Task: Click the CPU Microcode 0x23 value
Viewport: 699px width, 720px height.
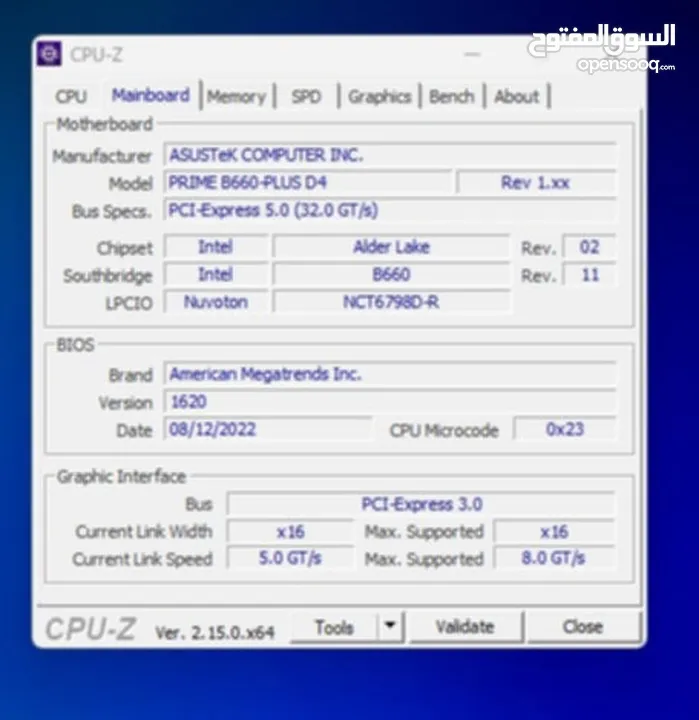Action: (x=565, y=429)
